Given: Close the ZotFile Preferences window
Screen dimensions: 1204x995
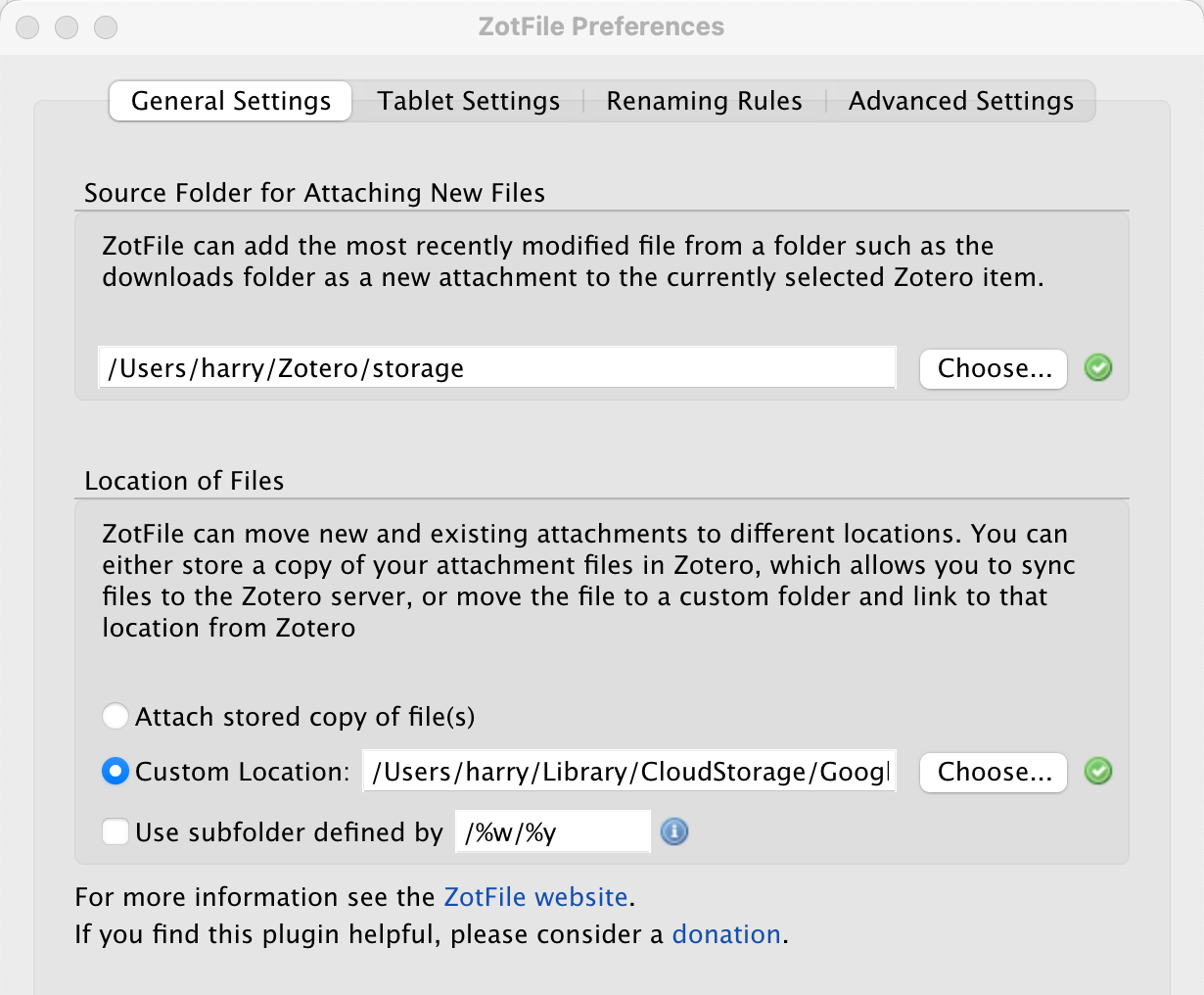Looking at the screenshot, I should [27, 27].
